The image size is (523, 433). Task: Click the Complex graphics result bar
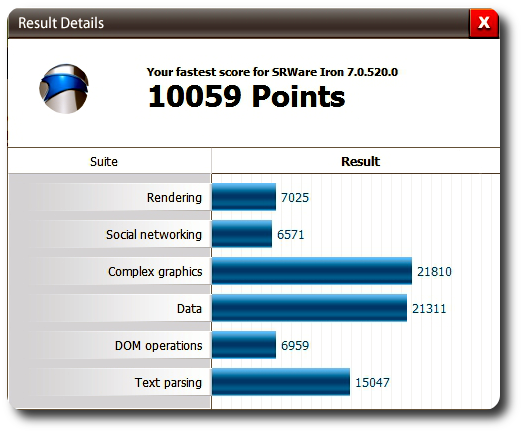pos(312,271)
